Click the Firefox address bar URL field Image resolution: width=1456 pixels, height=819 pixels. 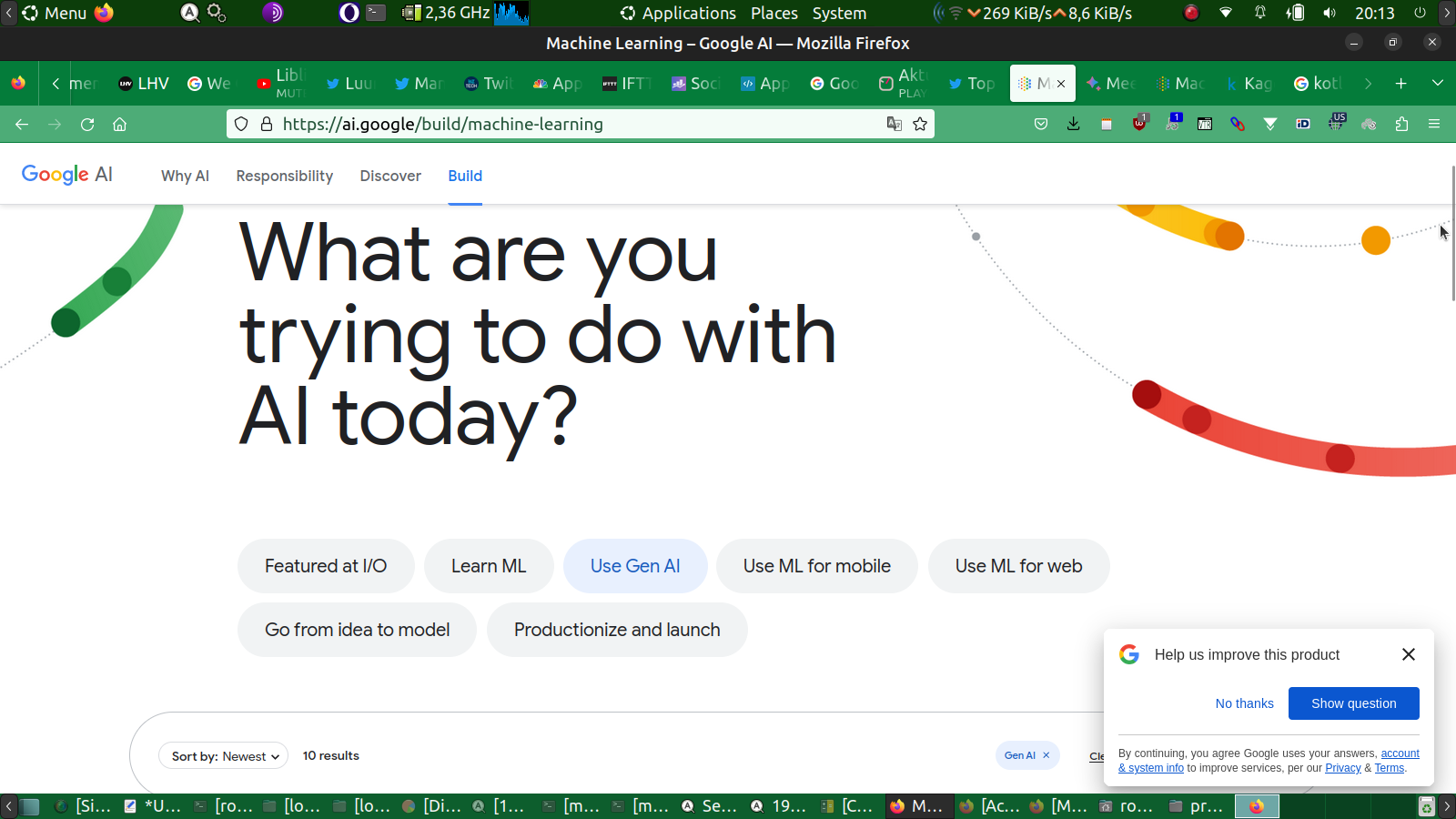581,124
